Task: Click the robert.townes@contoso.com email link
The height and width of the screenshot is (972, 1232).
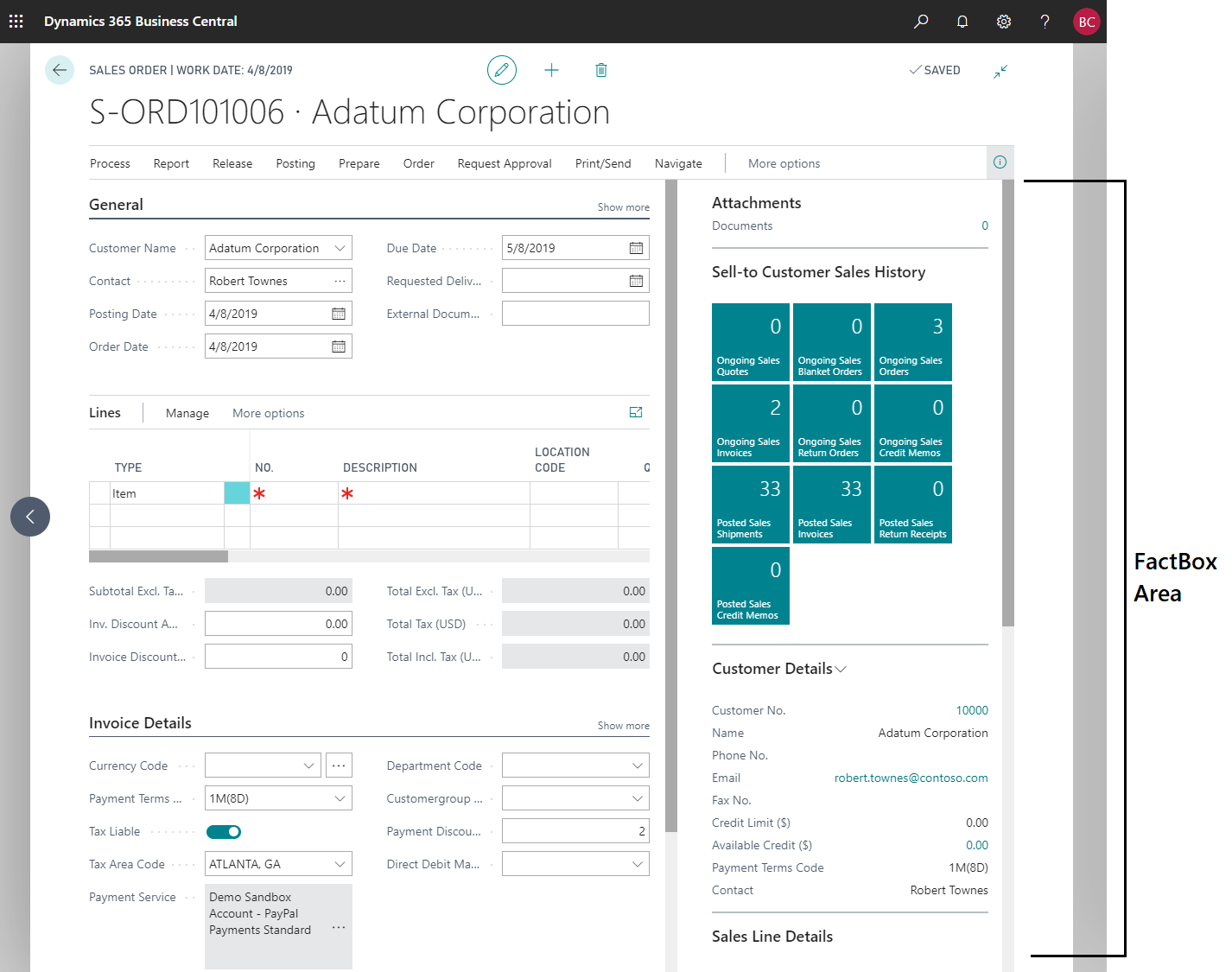Action: point(911,778)
